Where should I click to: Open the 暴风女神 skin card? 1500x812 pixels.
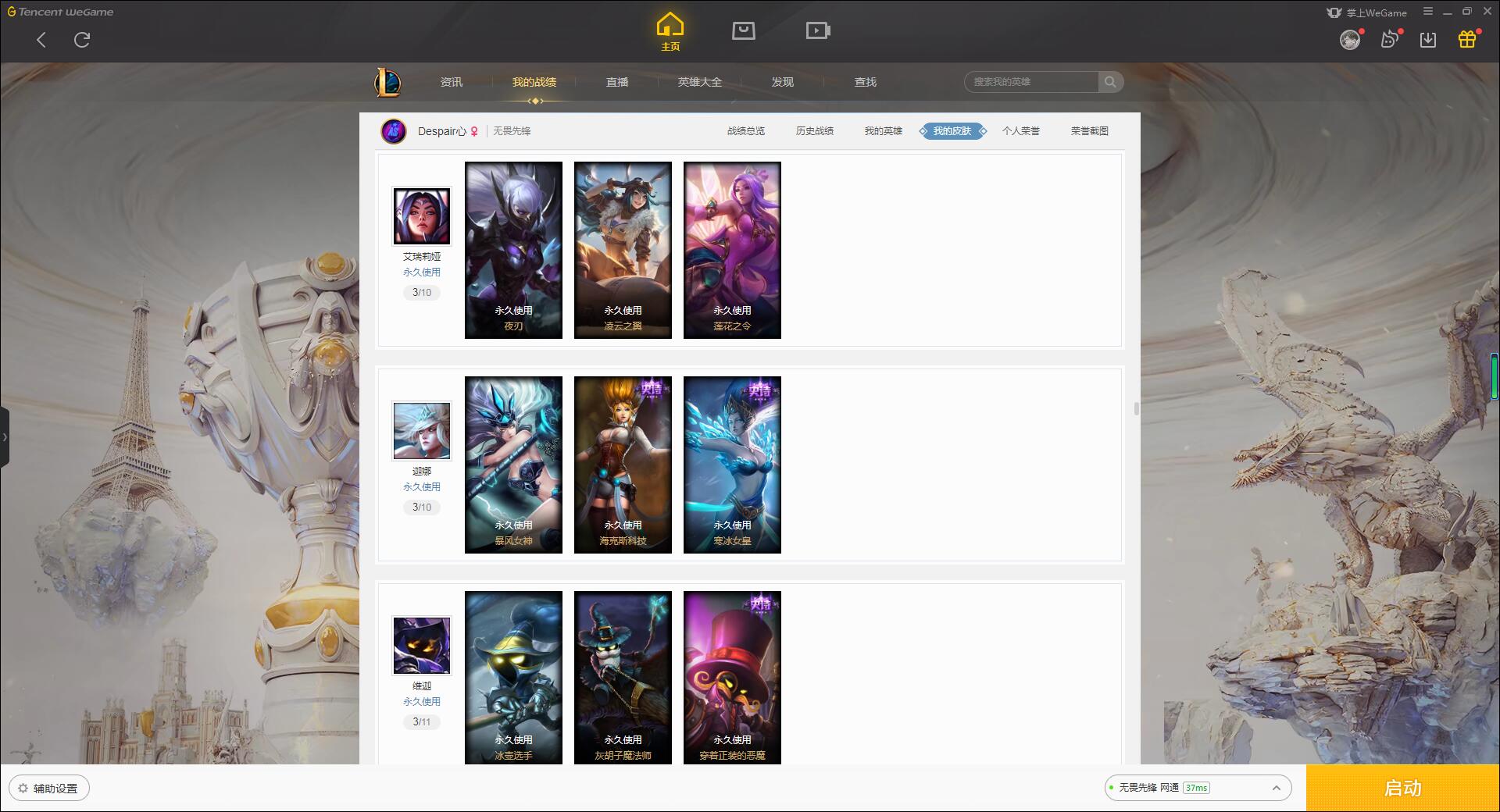[x=513, y=465]
